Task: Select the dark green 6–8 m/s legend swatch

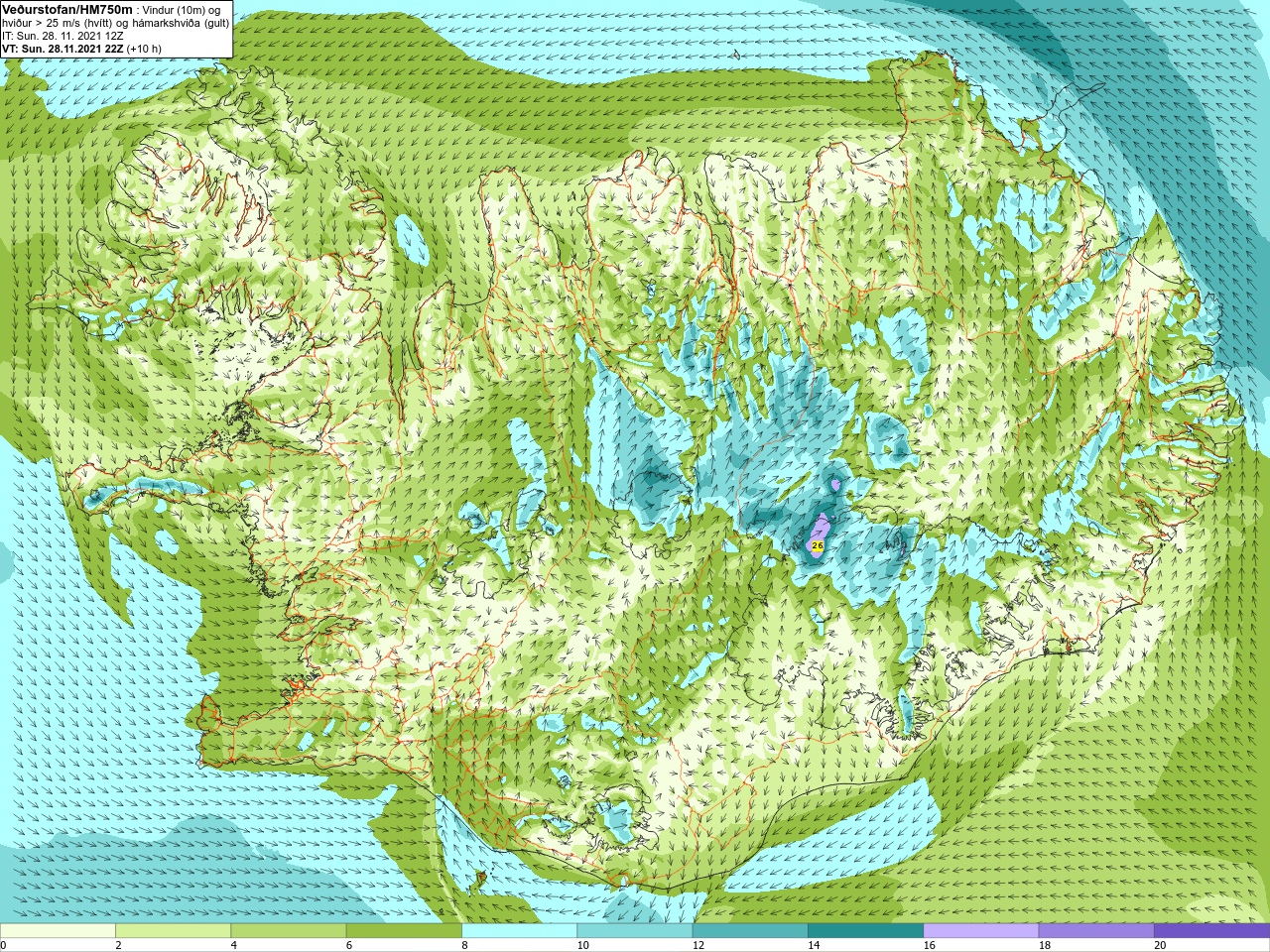Action: point(404,931)
